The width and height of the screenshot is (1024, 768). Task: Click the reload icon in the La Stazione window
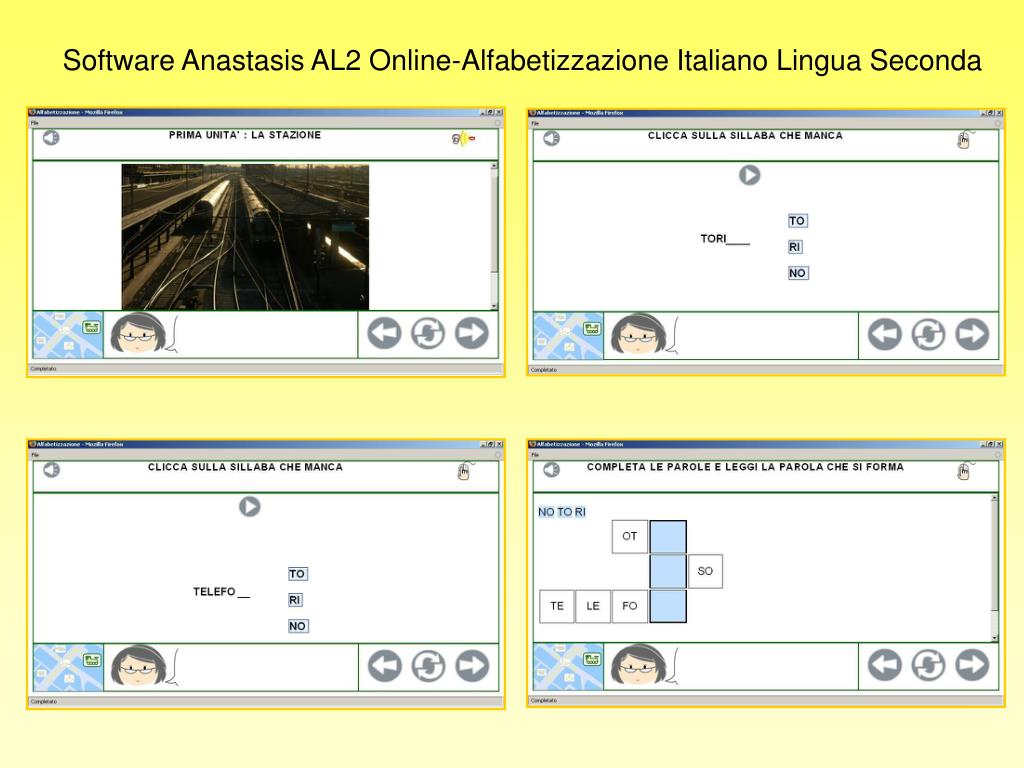coord(428,333)
